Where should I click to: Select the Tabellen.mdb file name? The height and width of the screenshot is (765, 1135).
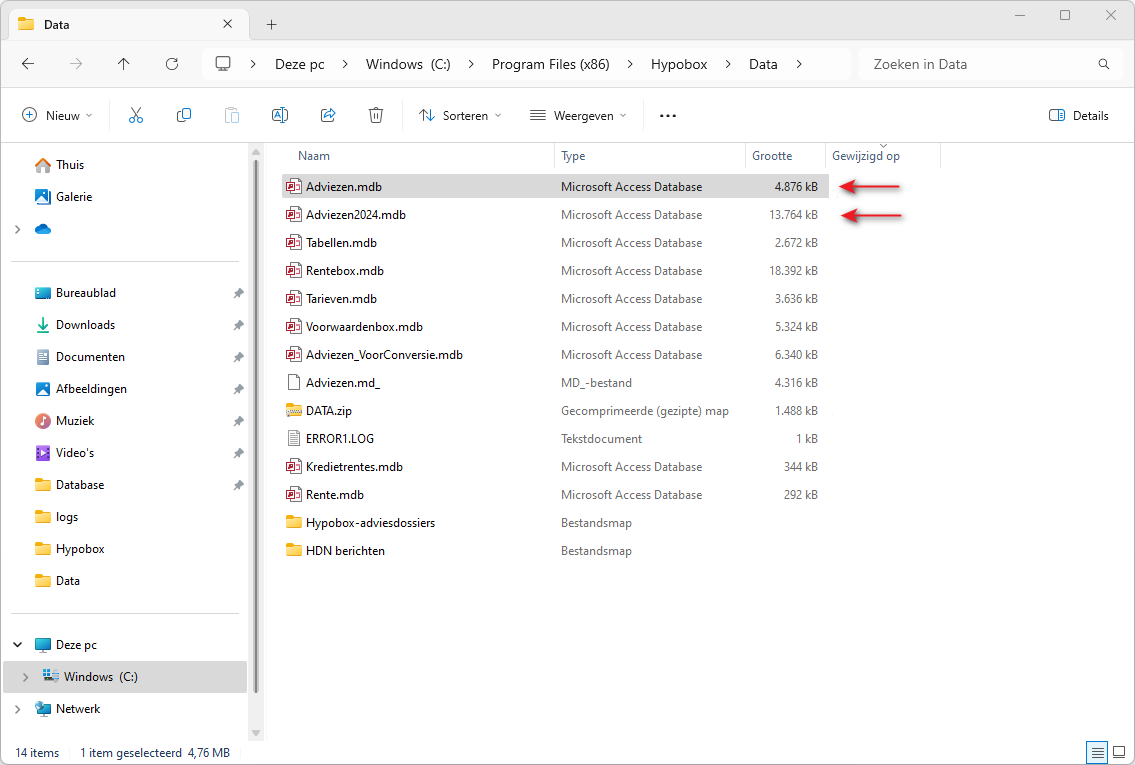341,242
